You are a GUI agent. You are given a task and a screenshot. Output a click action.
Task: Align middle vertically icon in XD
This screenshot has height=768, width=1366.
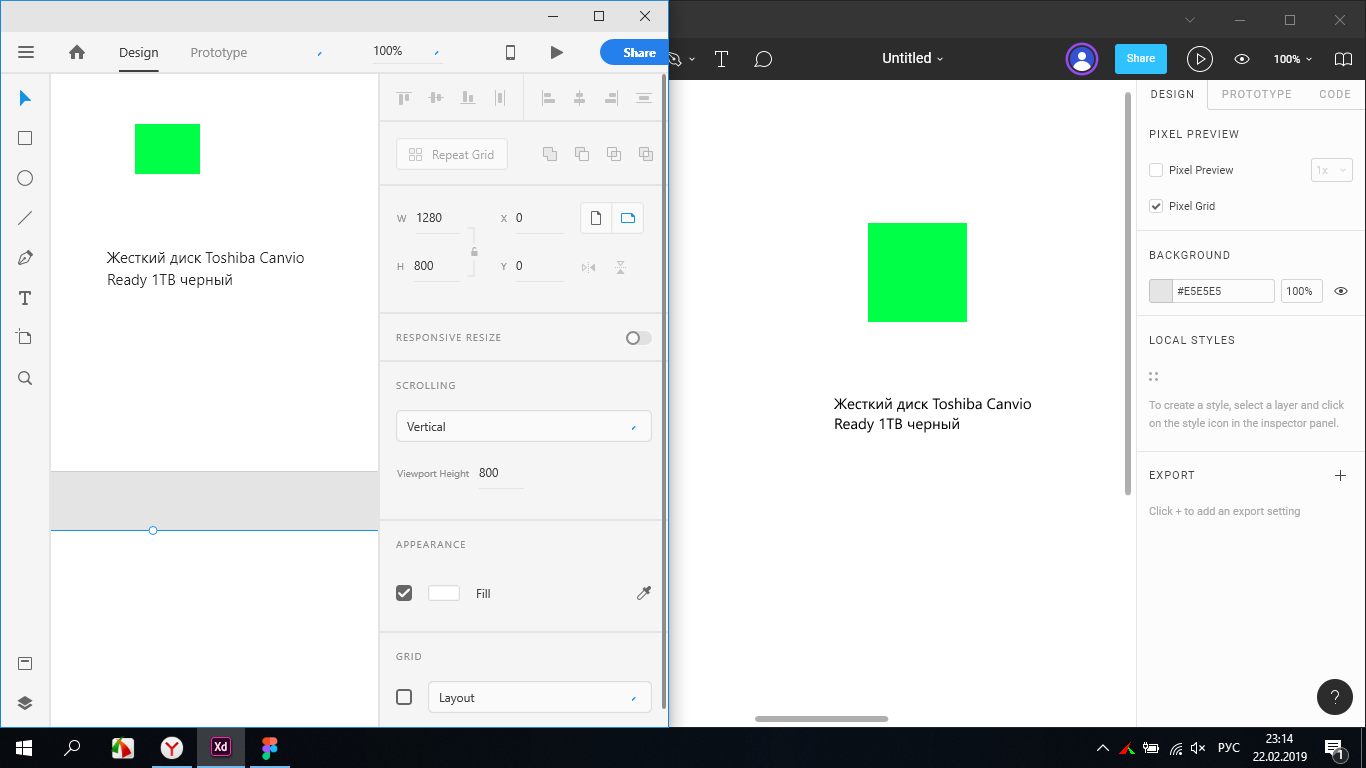[436, 98]
